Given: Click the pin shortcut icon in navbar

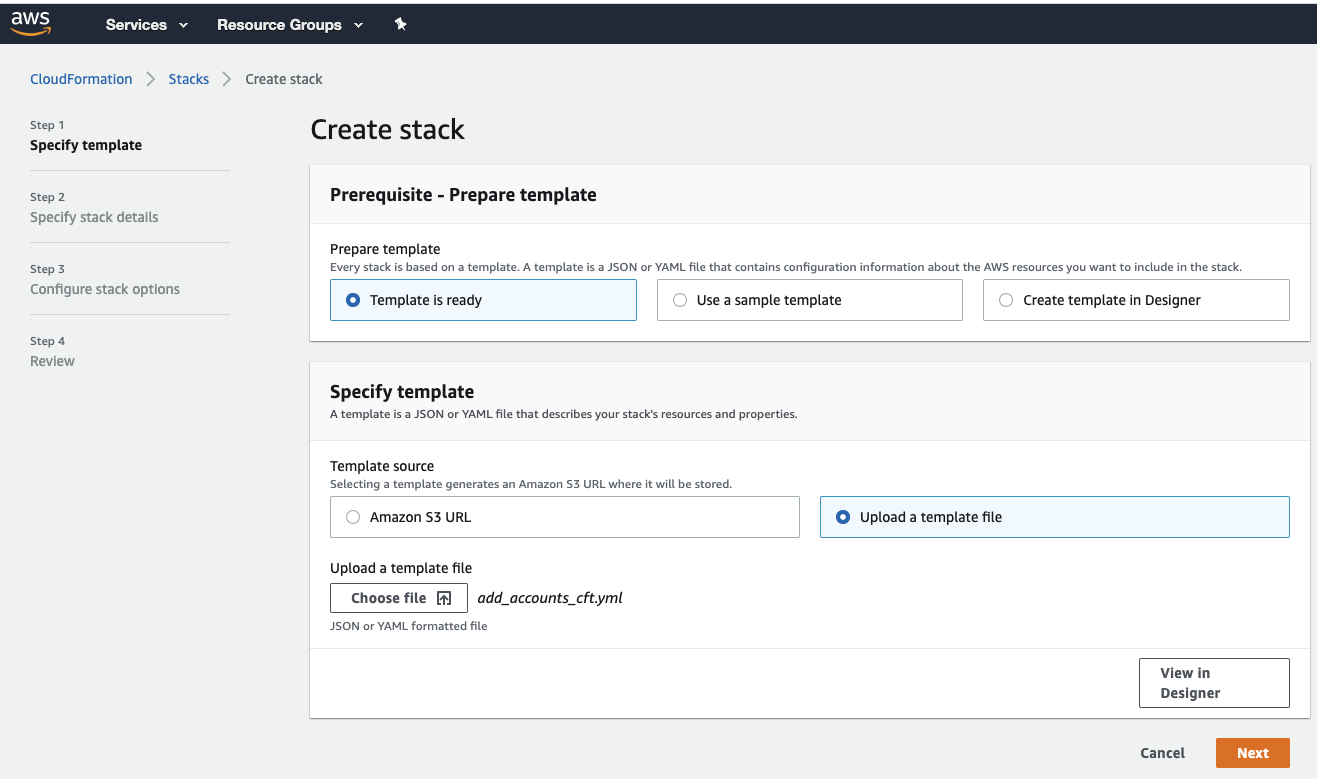Looking at the screenshot, I should coord(401,24).
